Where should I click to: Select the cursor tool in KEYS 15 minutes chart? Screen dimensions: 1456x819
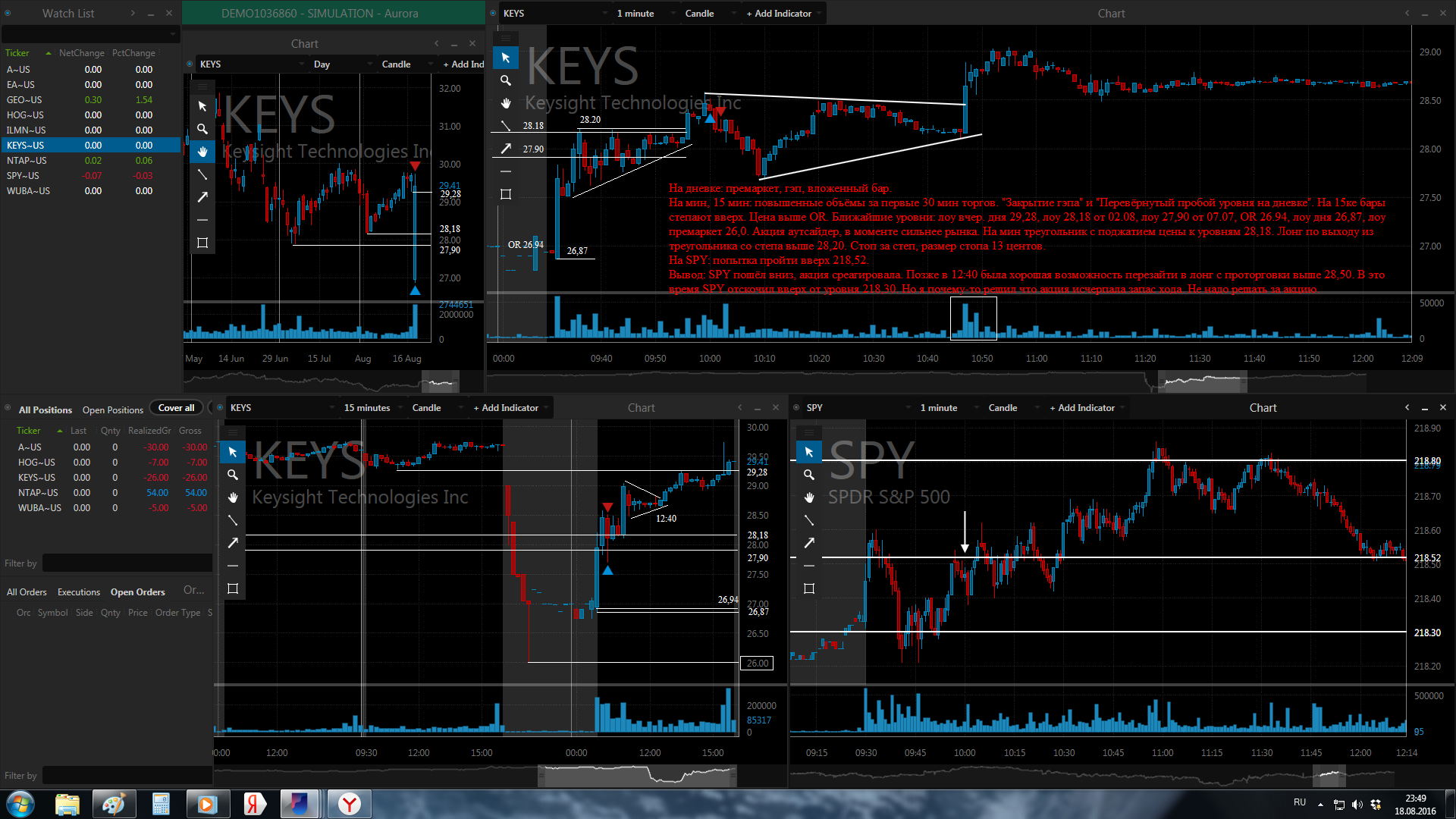tap(233, 452)
